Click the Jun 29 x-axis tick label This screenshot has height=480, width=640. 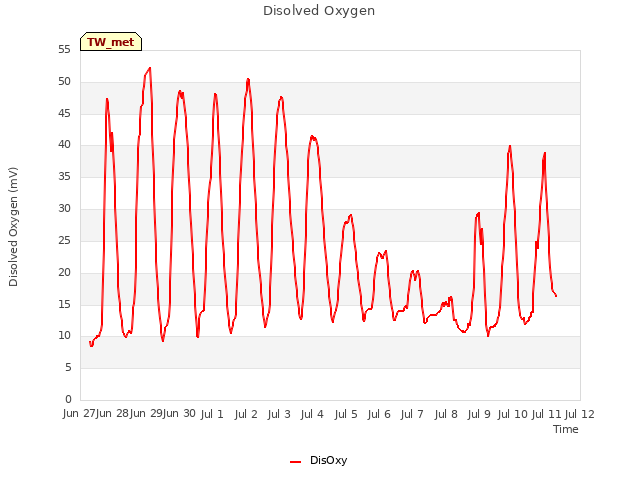click(x=146, y=413)
